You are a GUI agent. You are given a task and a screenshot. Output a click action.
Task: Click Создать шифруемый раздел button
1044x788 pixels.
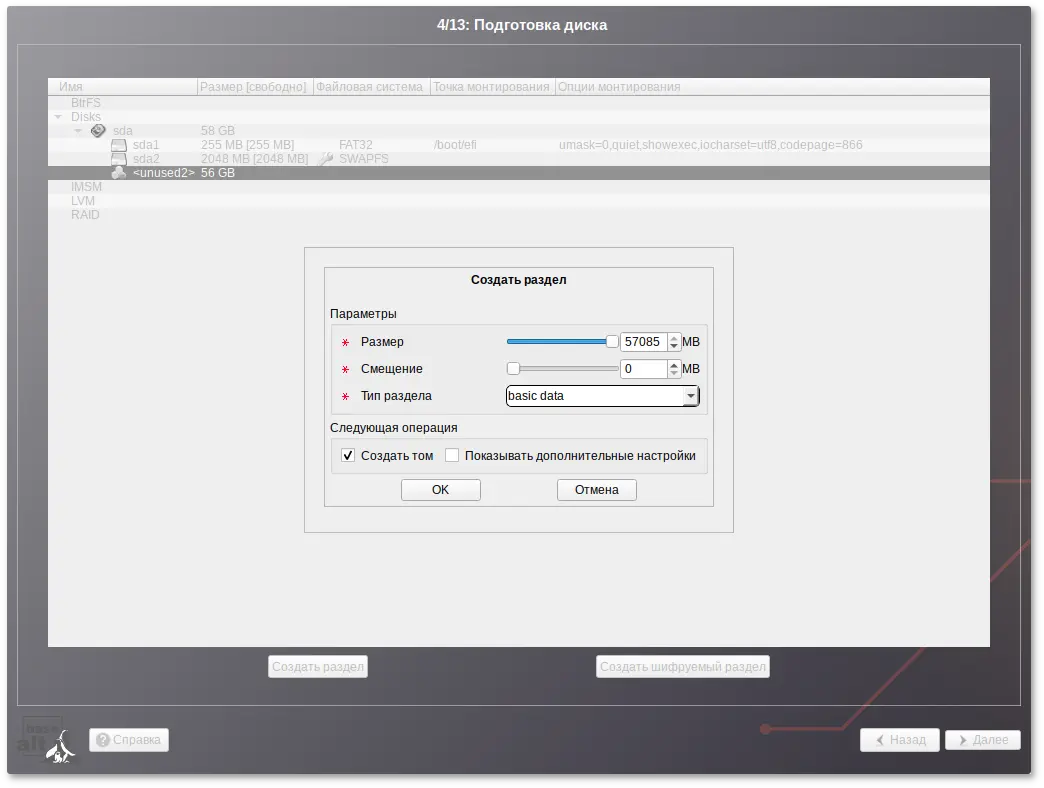pos(682,667)
